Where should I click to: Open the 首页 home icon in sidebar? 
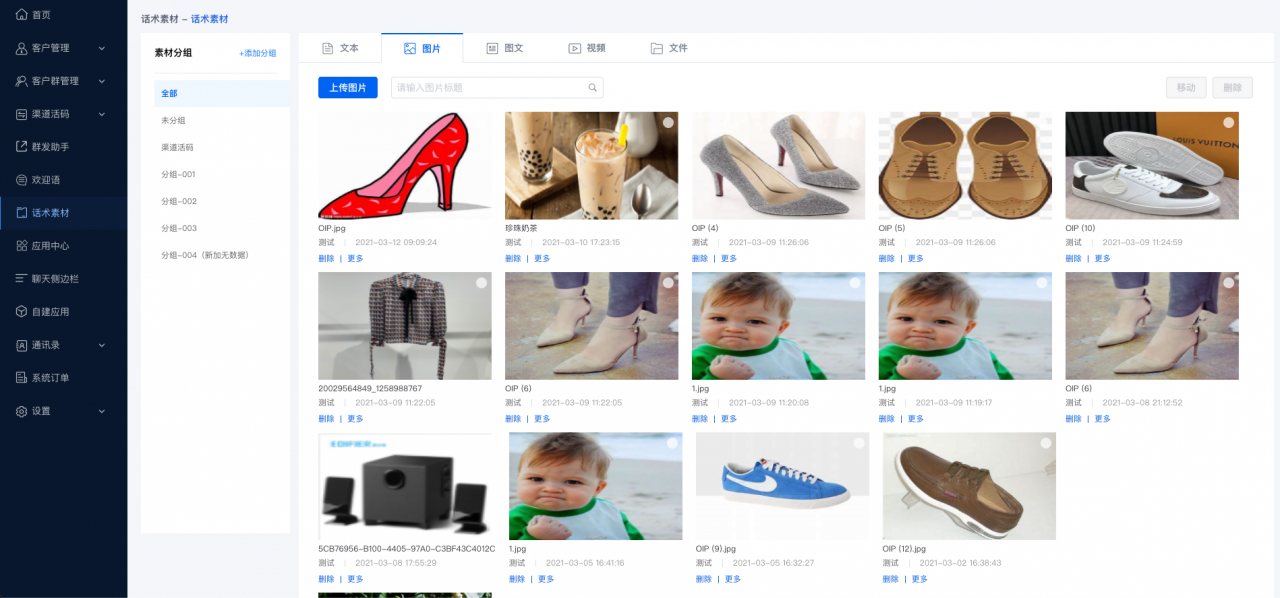[x=22, y=15]
